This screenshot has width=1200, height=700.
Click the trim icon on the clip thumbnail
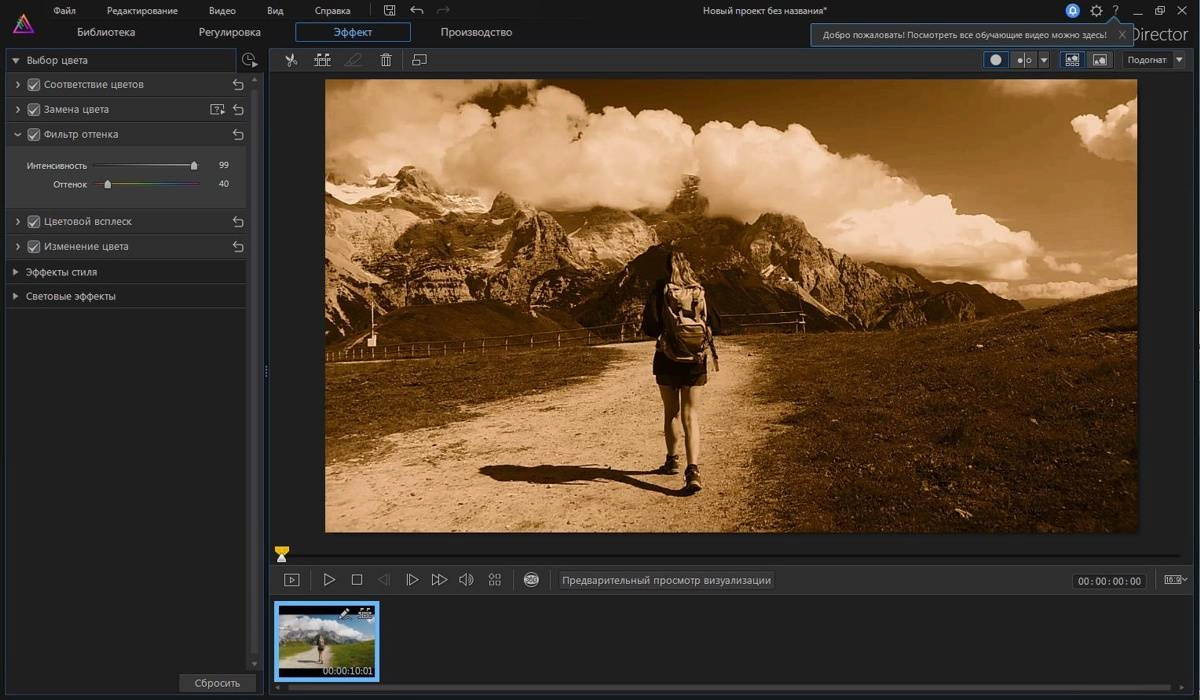[365, 613]
